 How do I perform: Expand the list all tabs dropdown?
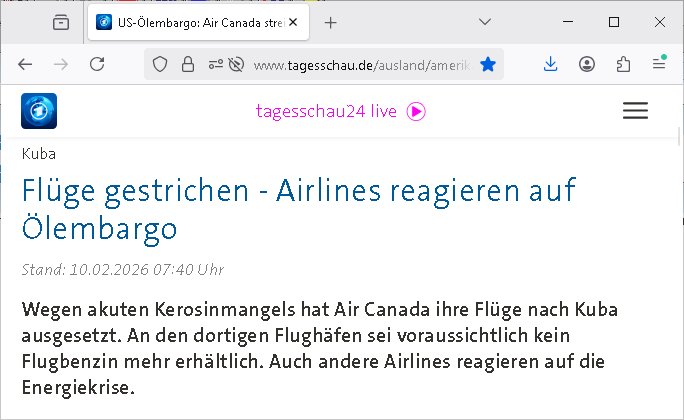click(484, 22)
